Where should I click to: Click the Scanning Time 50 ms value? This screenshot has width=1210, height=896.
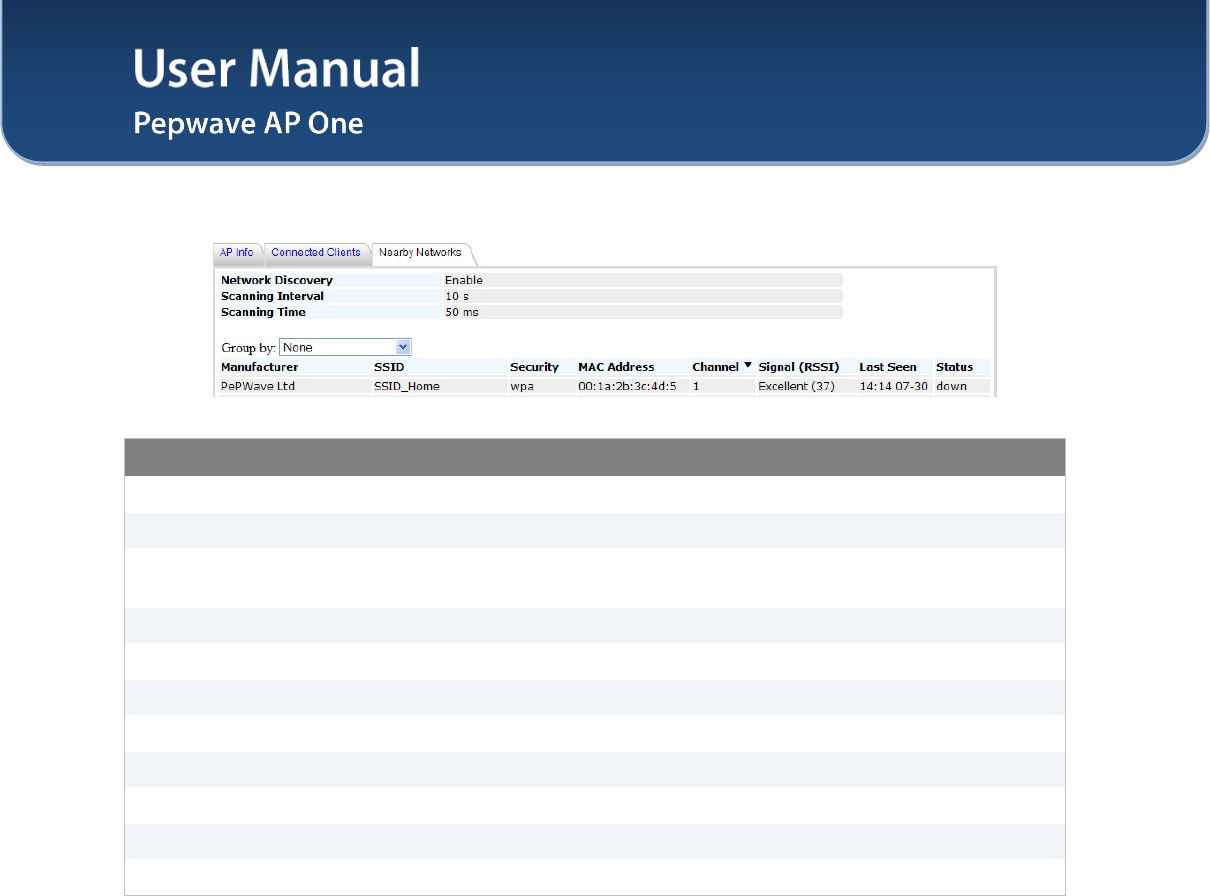(643, 312)
